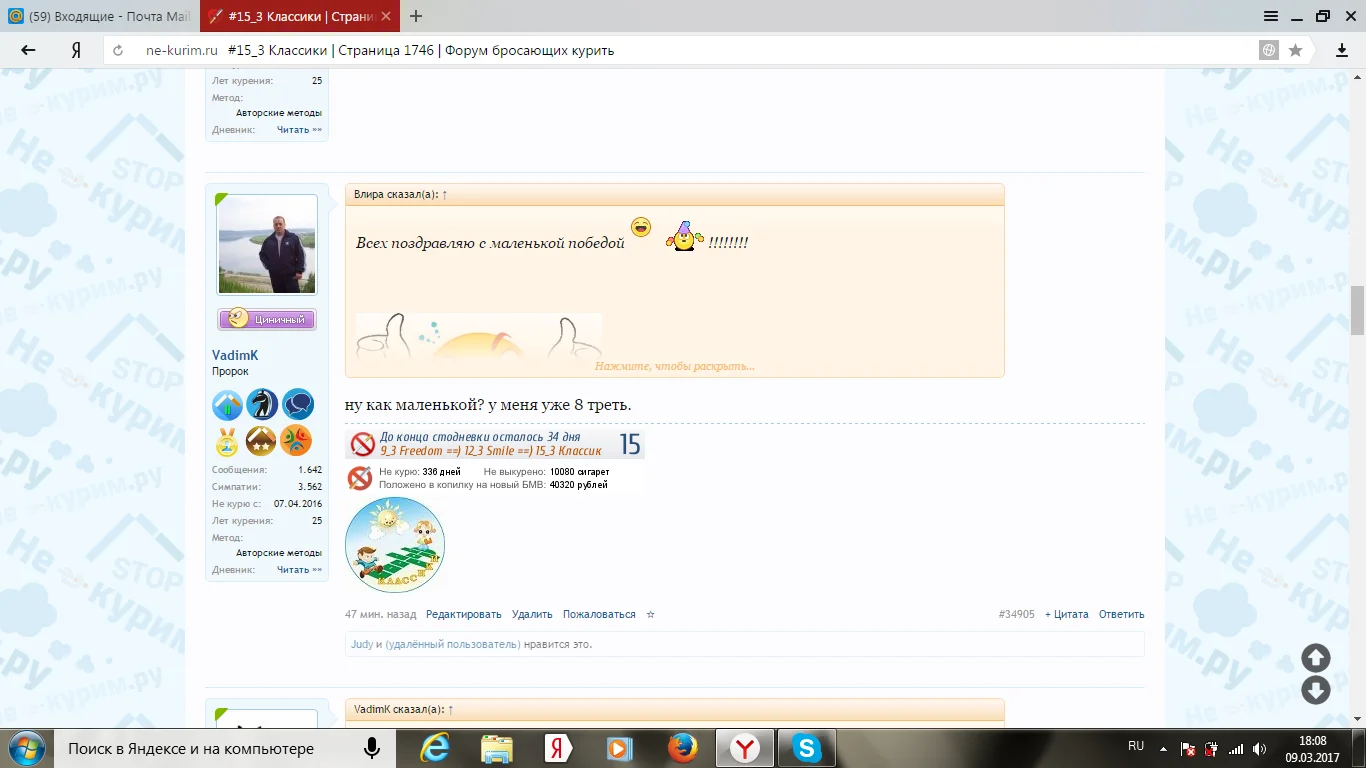Click the laughing smiley in the quote
This screenshot has width=1366, height=768.
[641, 227]
